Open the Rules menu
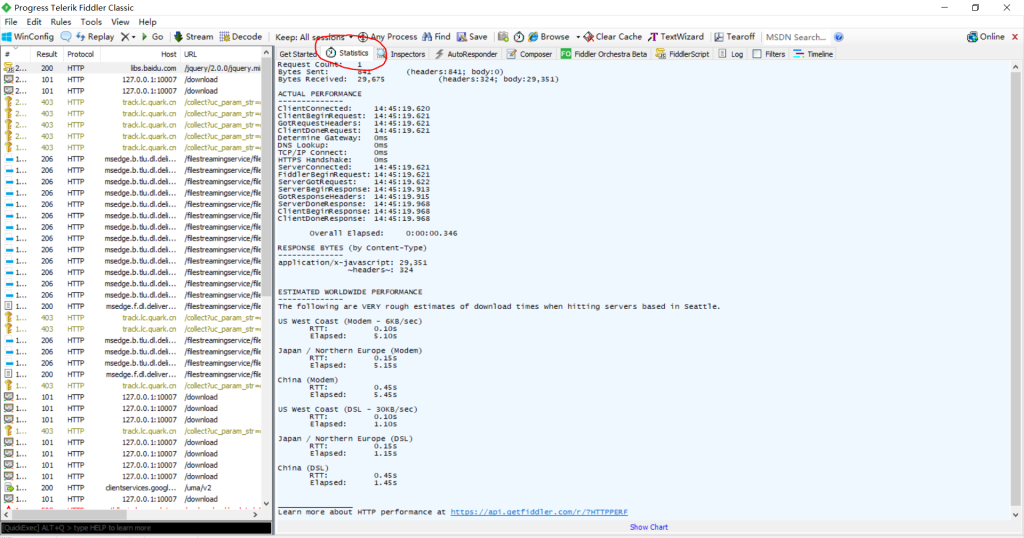The image size is (1024, 538). 60,21
